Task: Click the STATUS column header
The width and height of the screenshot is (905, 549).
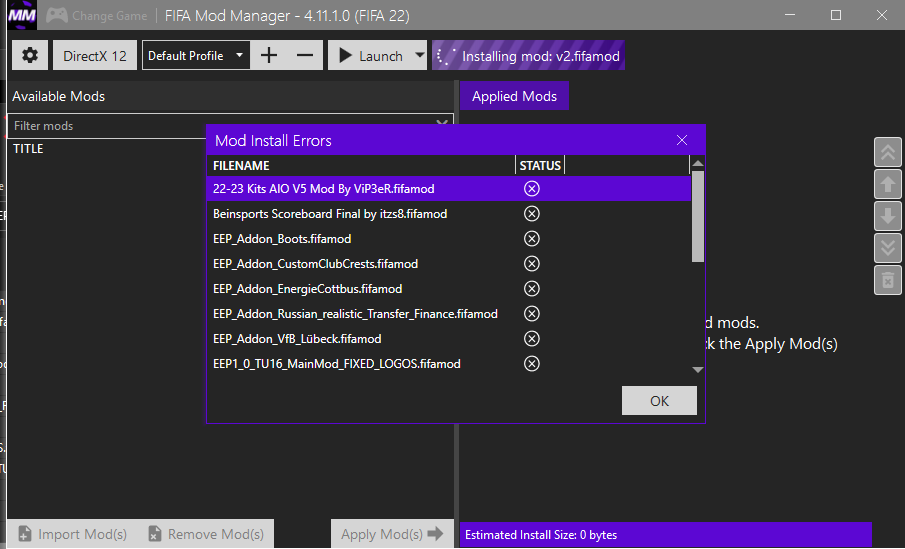Action: [540, 166]
